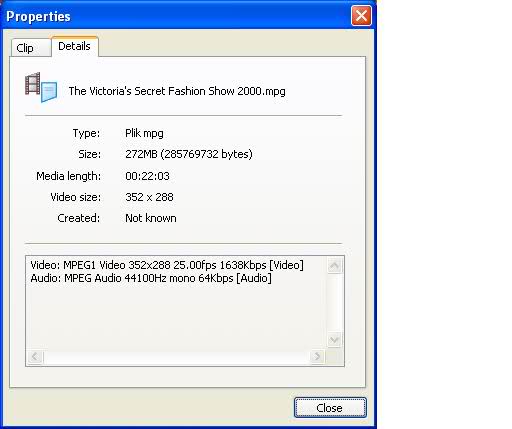Click the vertical scrollbar track in codec box
This screenshot has width=512, height=429.
334,303
